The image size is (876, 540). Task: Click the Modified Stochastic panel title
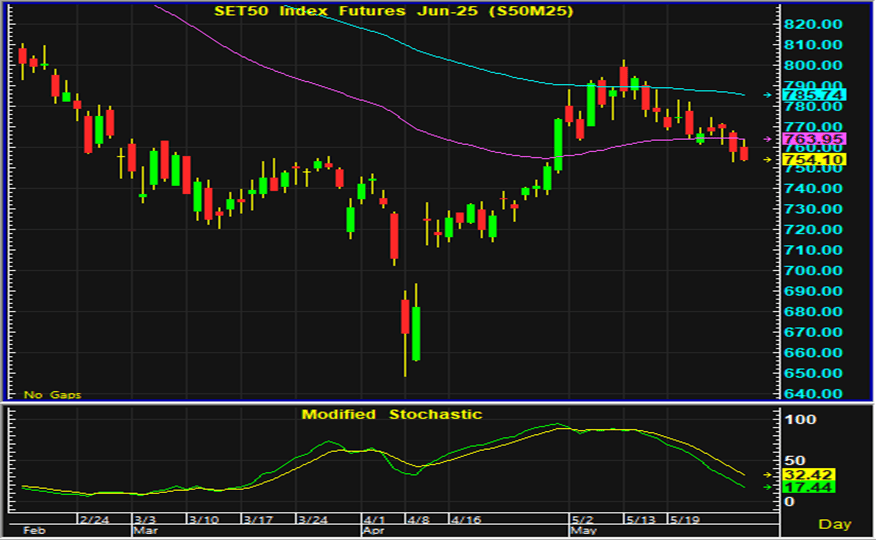click(391, 414)
